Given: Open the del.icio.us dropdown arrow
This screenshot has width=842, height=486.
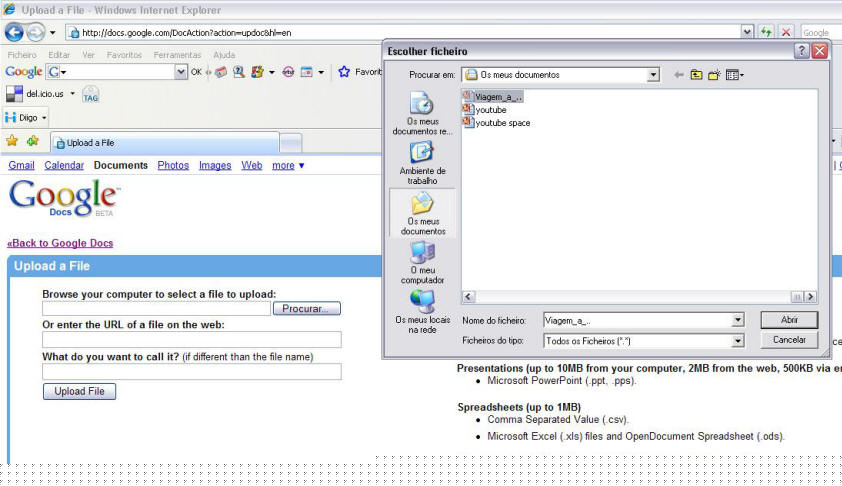Looking at the screenshot, I should [x=72, y=93].
